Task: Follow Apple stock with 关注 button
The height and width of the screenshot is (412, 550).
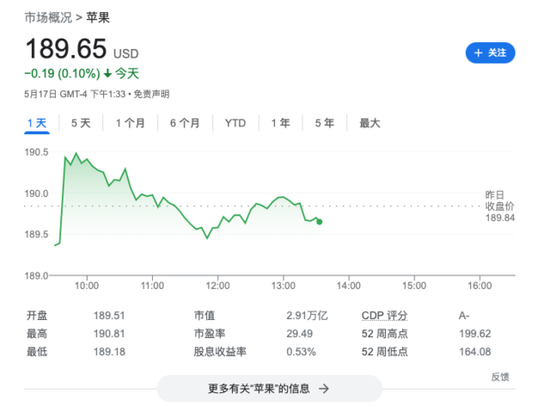Action: (490, 53)
